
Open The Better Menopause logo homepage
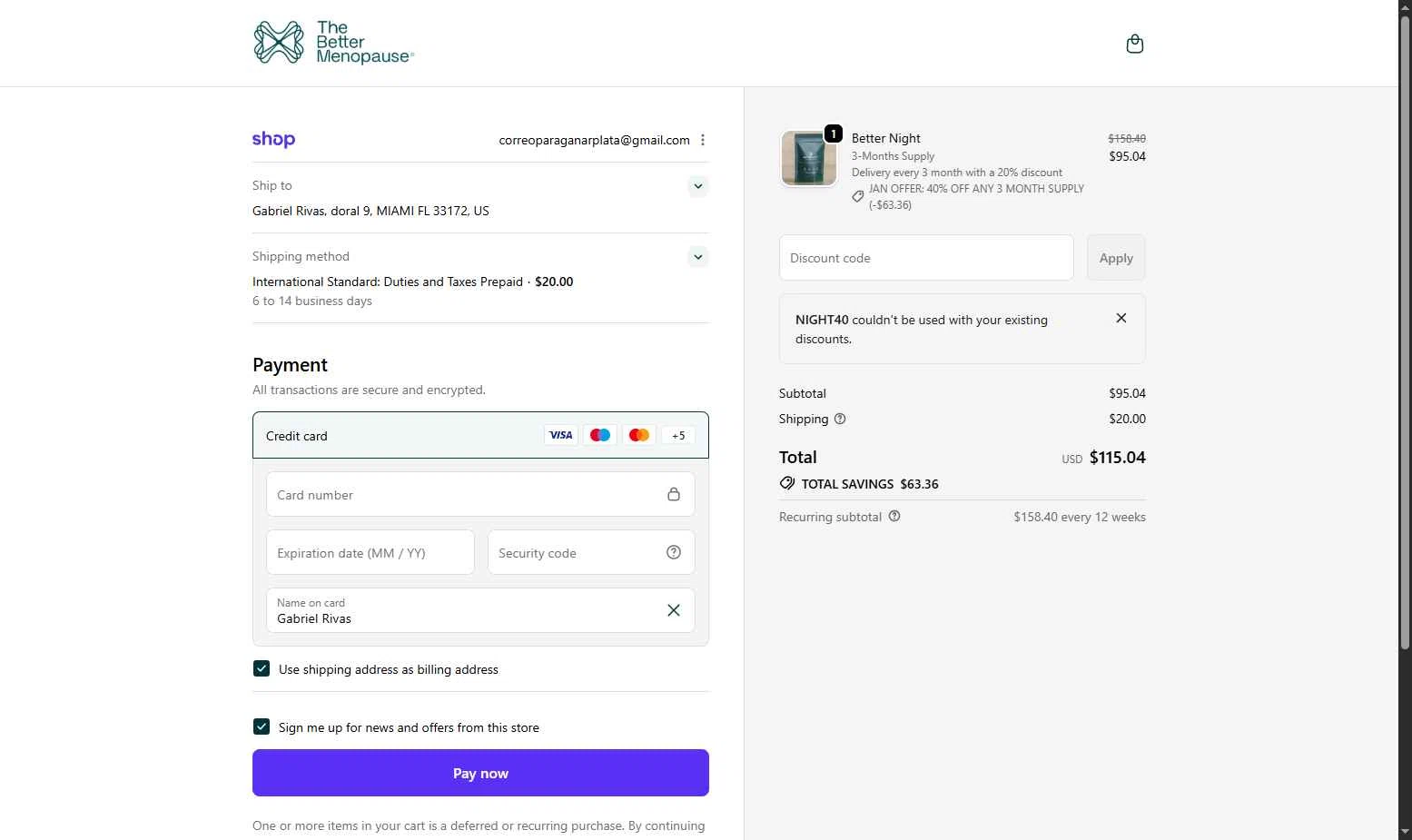pyautogui.click(x=333, y=43)
